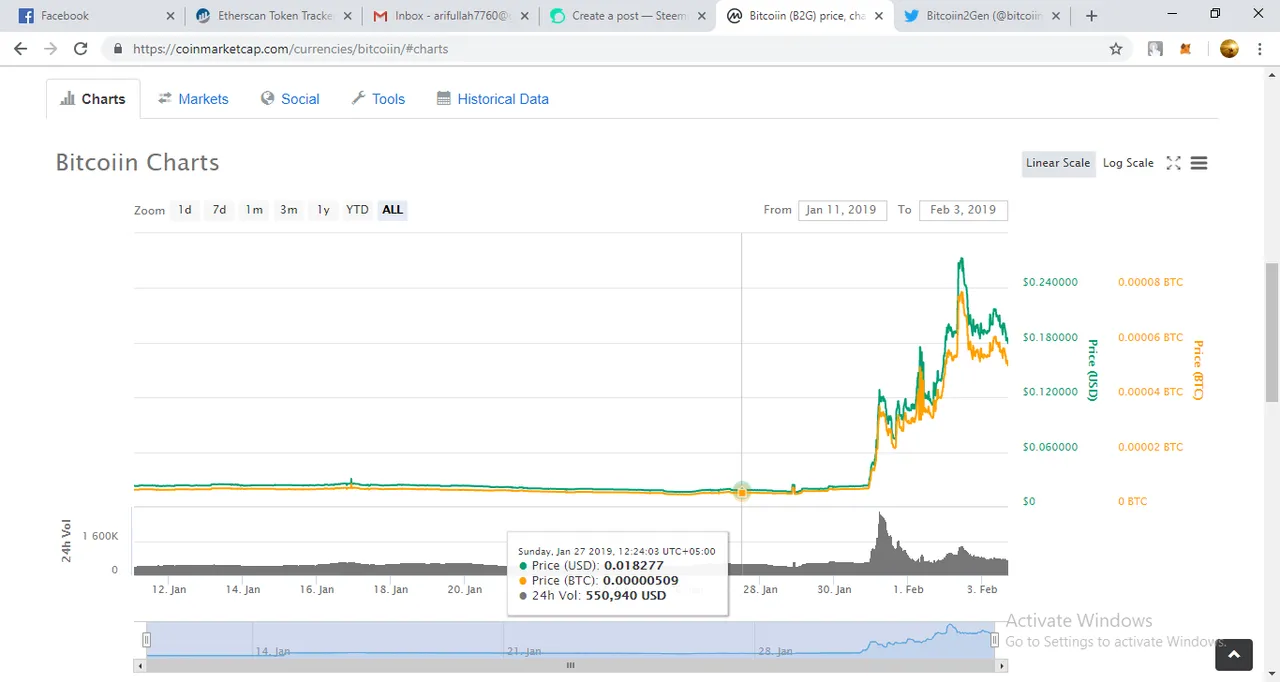
Task: Click the From date field
Action: 842,210
